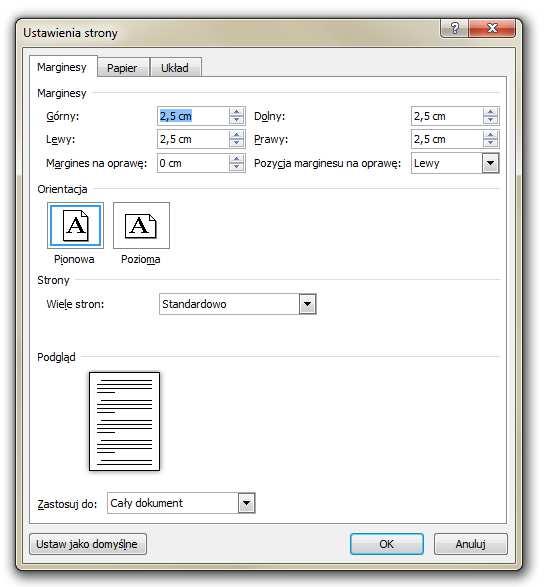
Task: Click Ustaw jako domyślne button
Action: point(88,544)
